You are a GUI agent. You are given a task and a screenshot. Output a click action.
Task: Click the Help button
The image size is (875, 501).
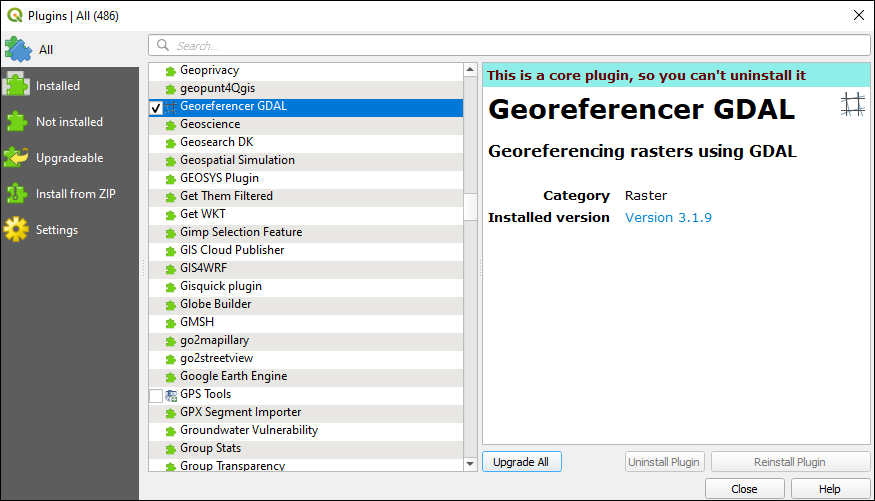point(830,489)
